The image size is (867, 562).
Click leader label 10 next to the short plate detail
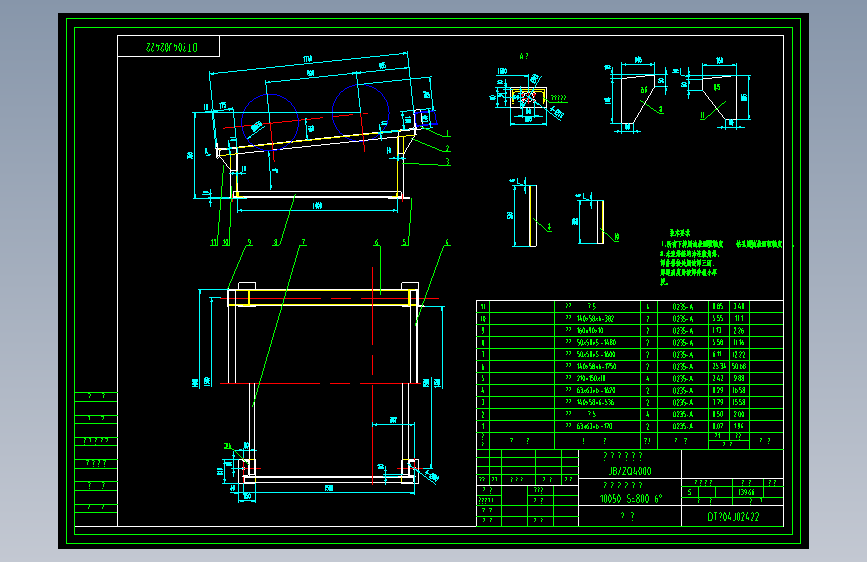point(616,237)
